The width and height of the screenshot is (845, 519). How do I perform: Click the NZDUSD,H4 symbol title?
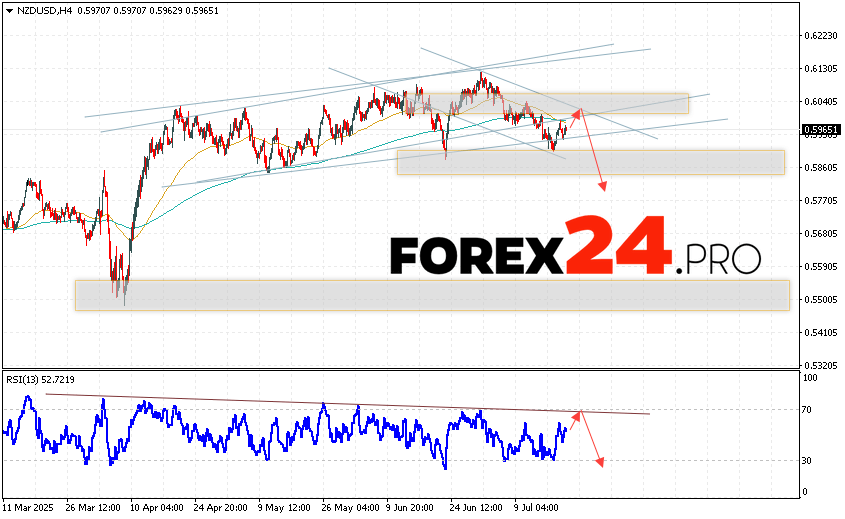pos(36,10)
